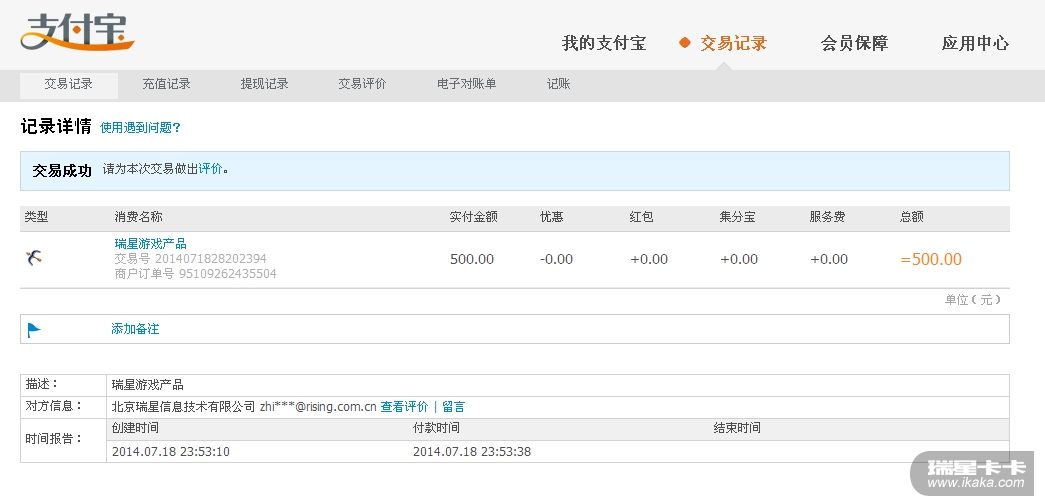Click 评价 link in the 交易成功 banner

click(x=210, y=169)
